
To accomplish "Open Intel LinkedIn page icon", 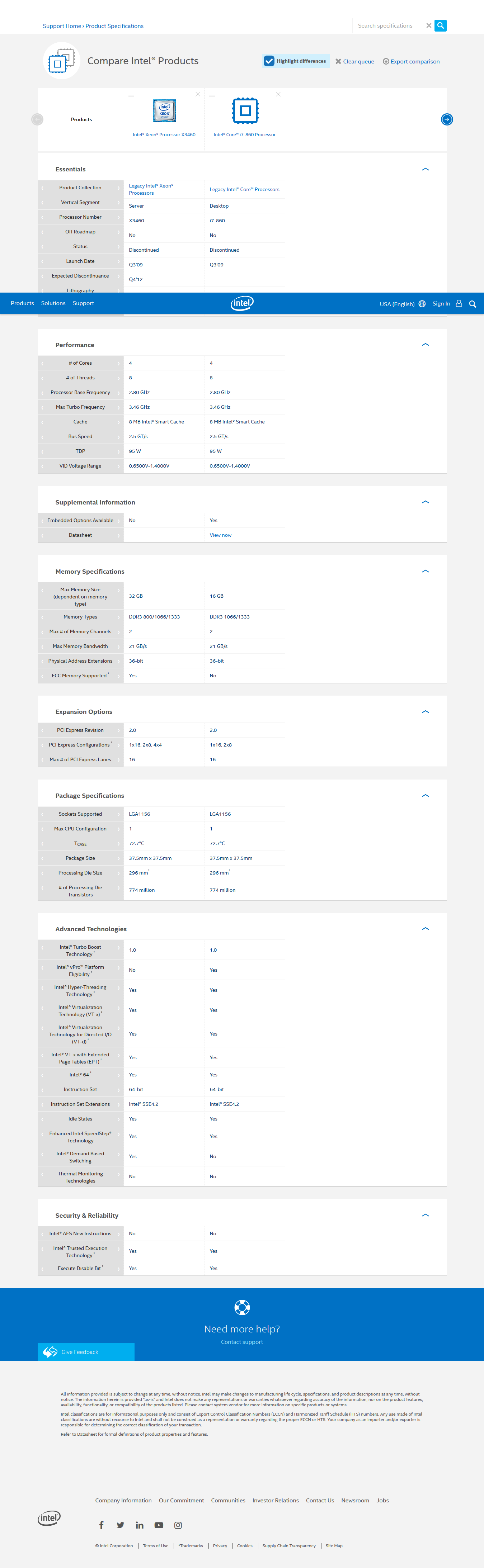I will (x=140, y=1525).
